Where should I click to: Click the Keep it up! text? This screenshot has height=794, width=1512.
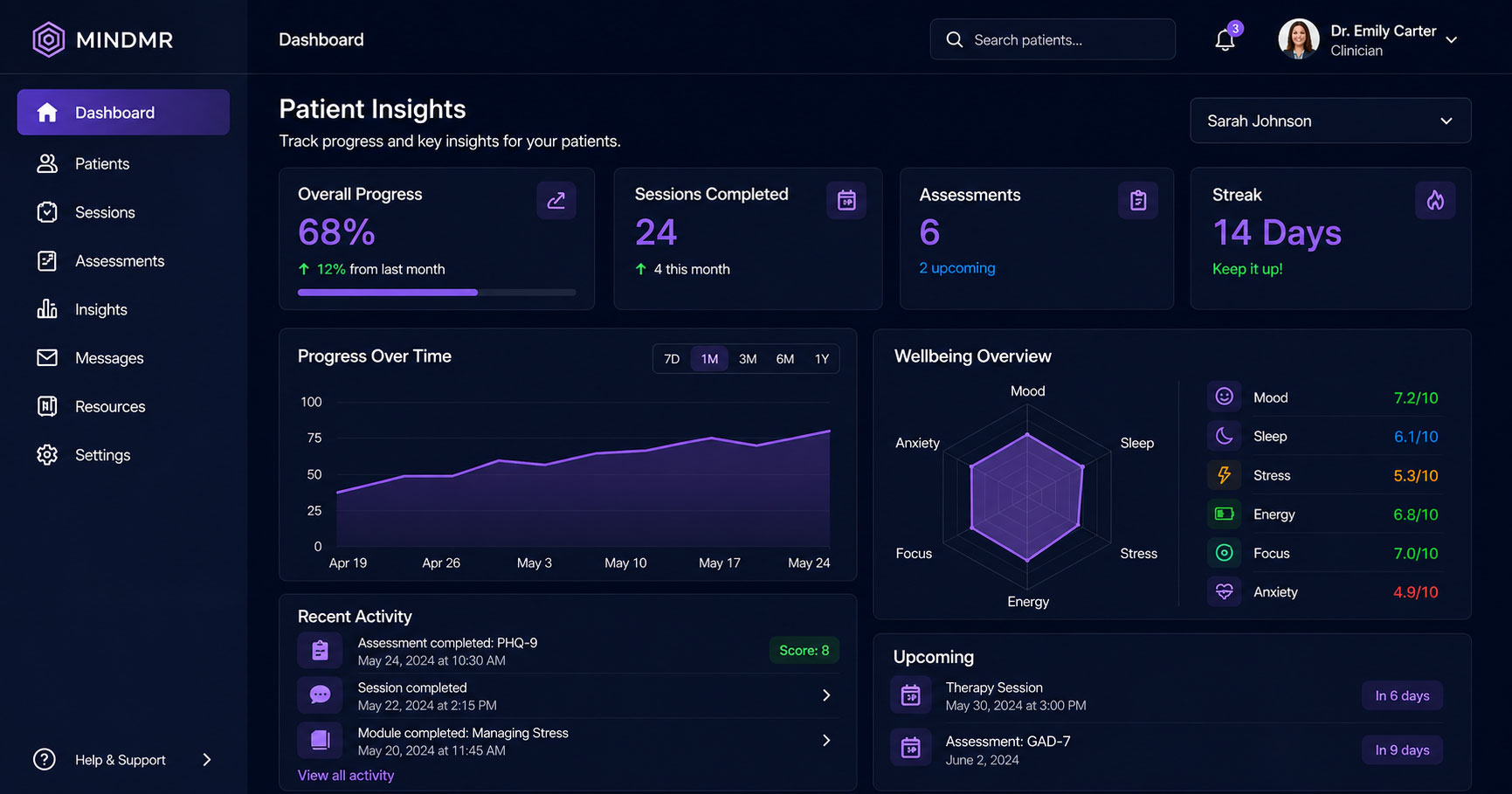(x=1247, y=269)
